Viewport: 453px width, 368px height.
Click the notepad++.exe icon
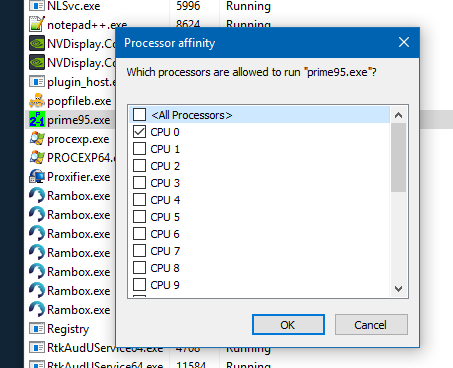point(37,24)
